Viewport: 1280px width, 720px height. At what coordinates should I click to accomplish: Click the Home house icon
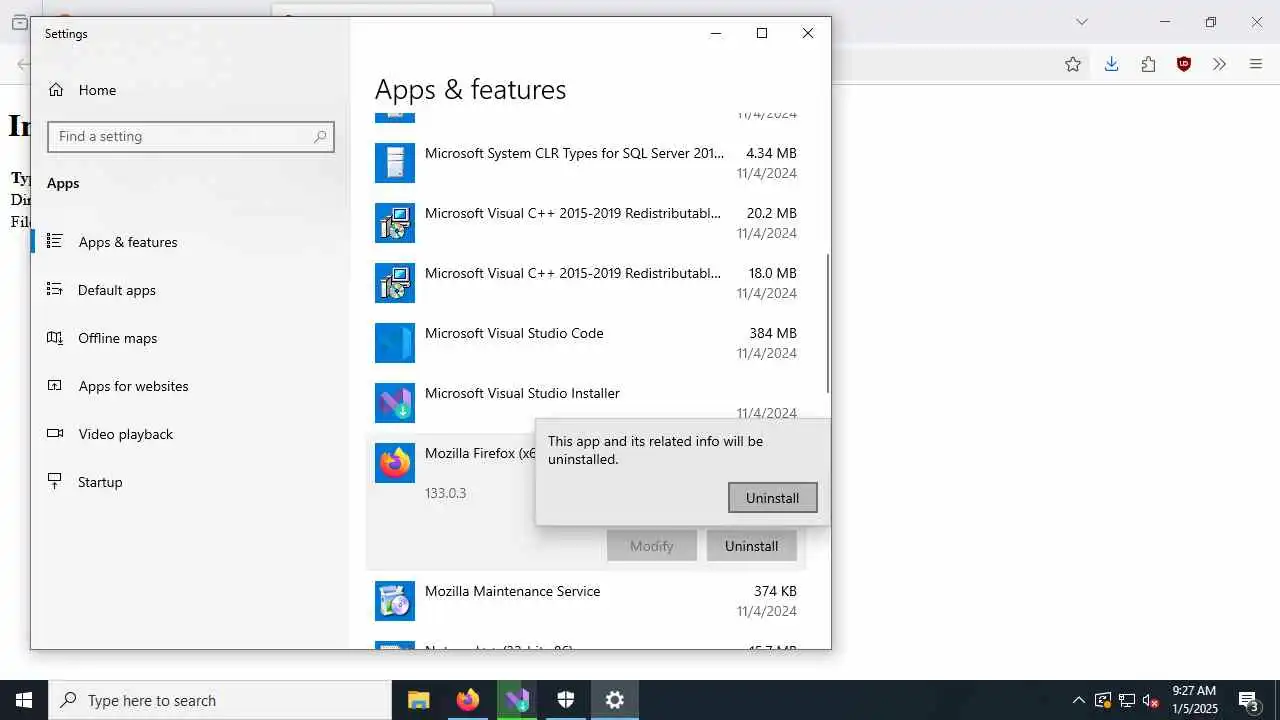coord(56,90)
